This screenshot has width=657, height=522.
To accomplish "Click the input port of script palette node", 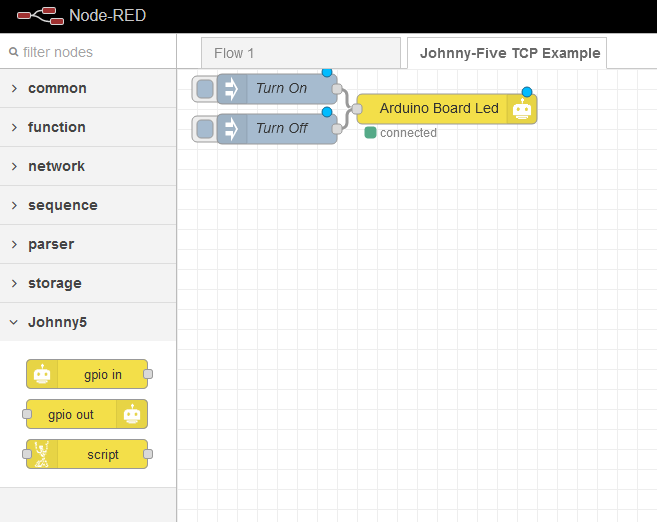I will (27, 454).
